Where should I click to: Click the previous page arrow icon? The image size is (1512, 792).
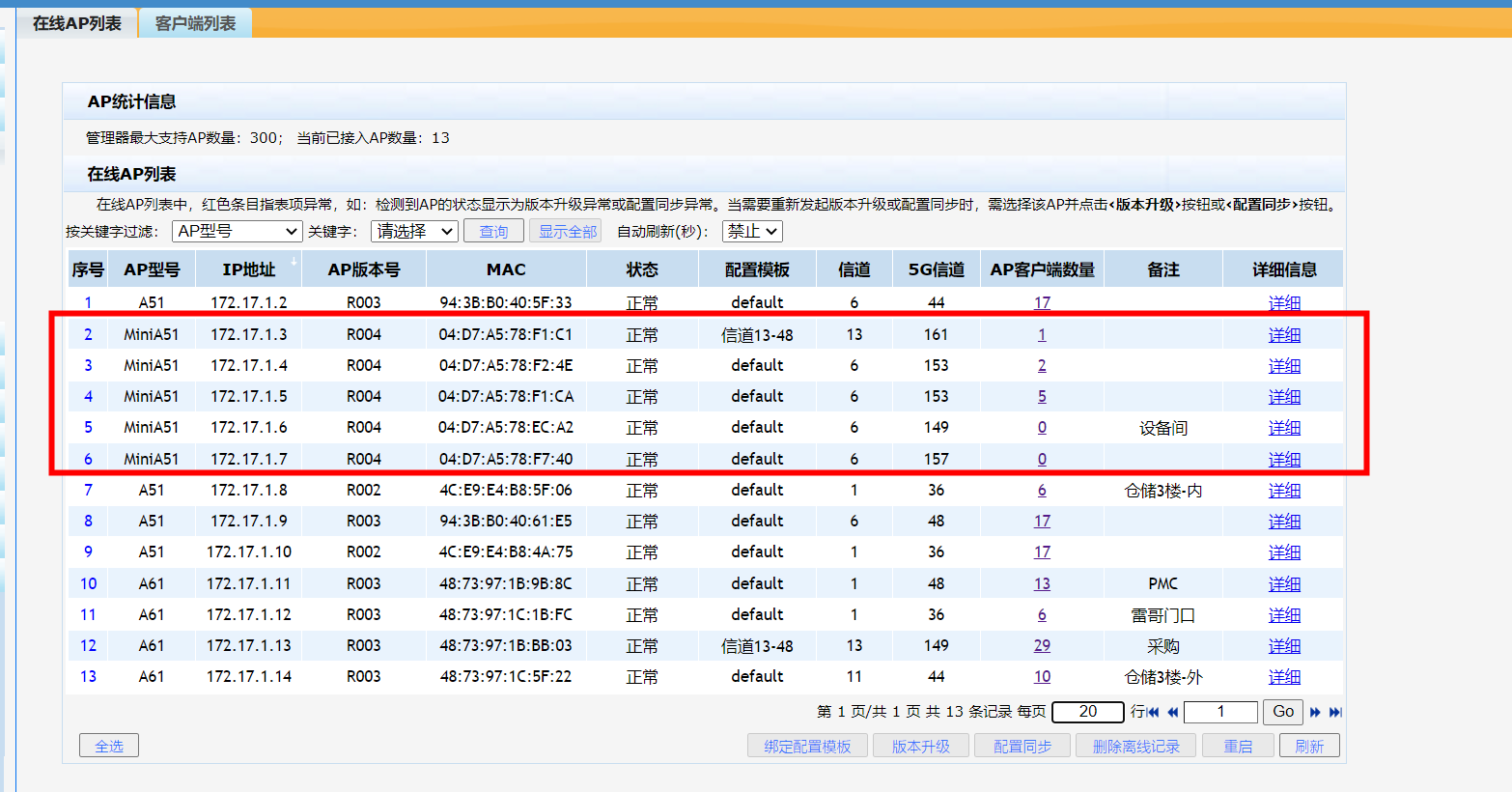(1172, 713)
